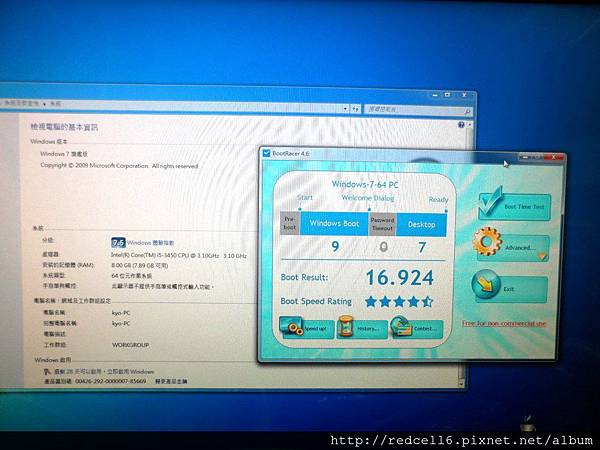Click the System window address bar breadcrumb
The height and width of the screenshot is (450, 600).
pos(33,103)
